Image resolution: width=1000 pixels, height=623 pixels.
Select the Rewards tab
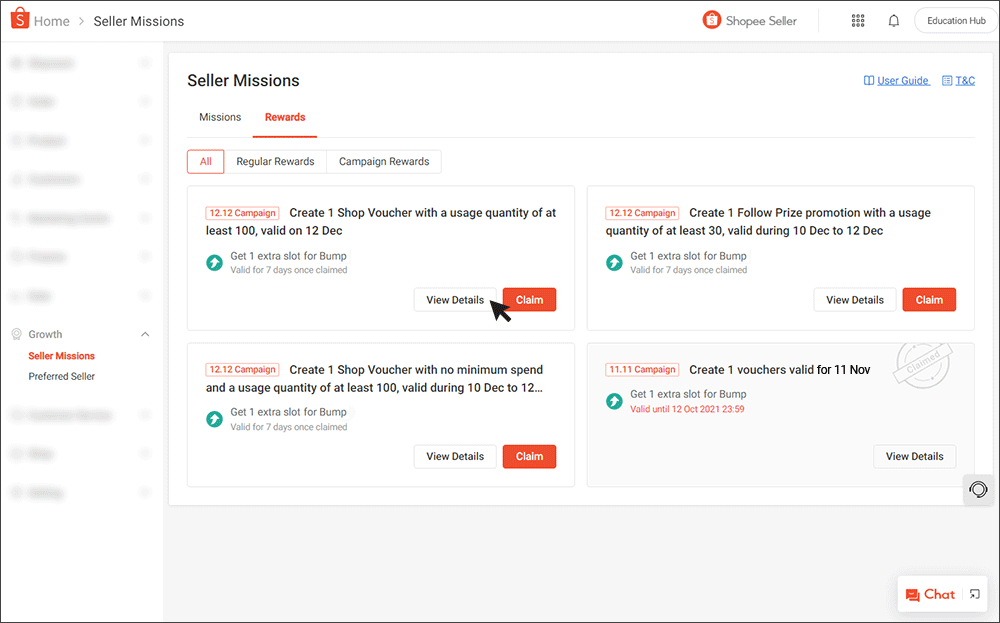285,117
